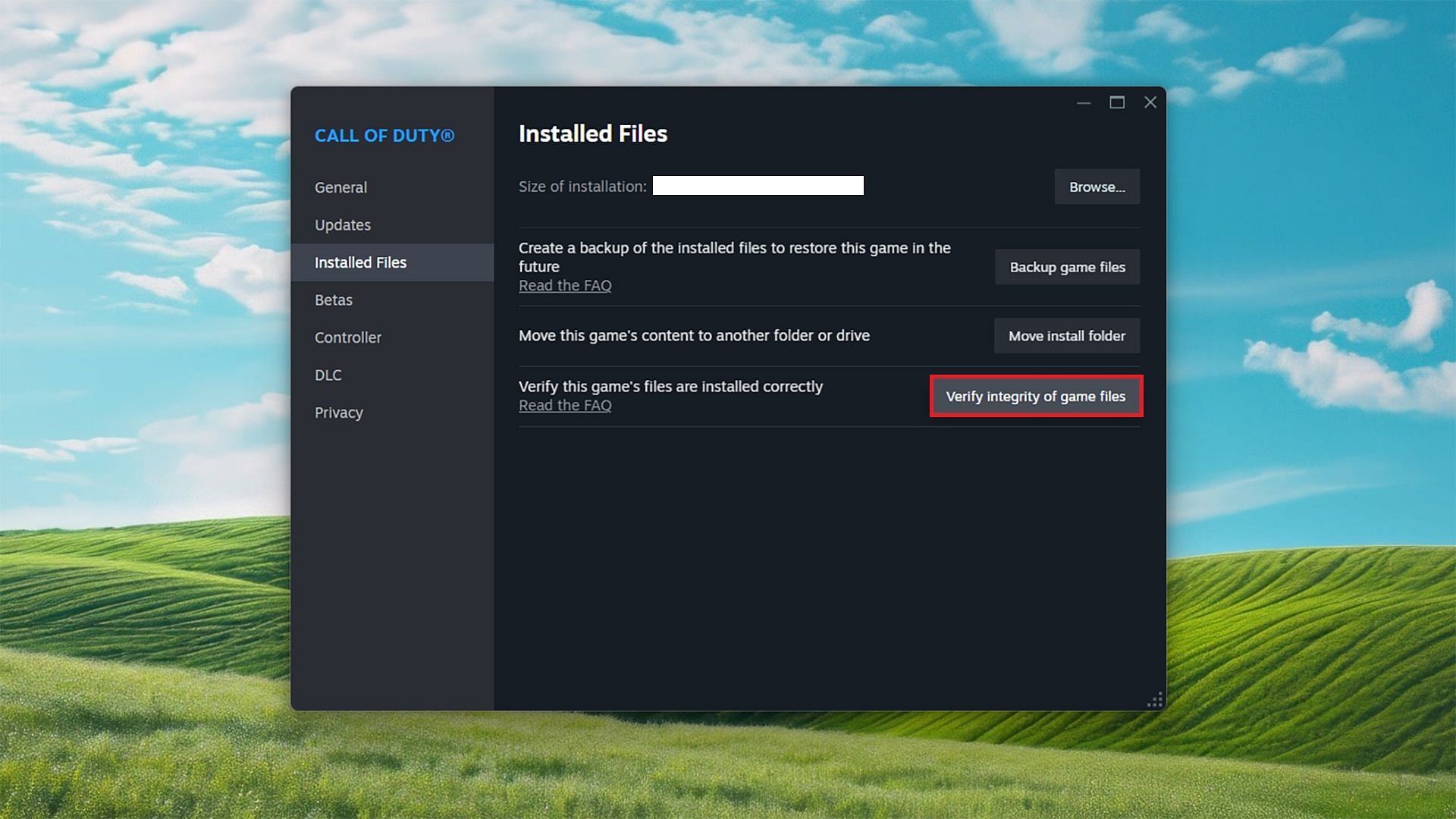Read the FAQ link under verify files
The image size is (1456, 819).
[x=565, y=405]
